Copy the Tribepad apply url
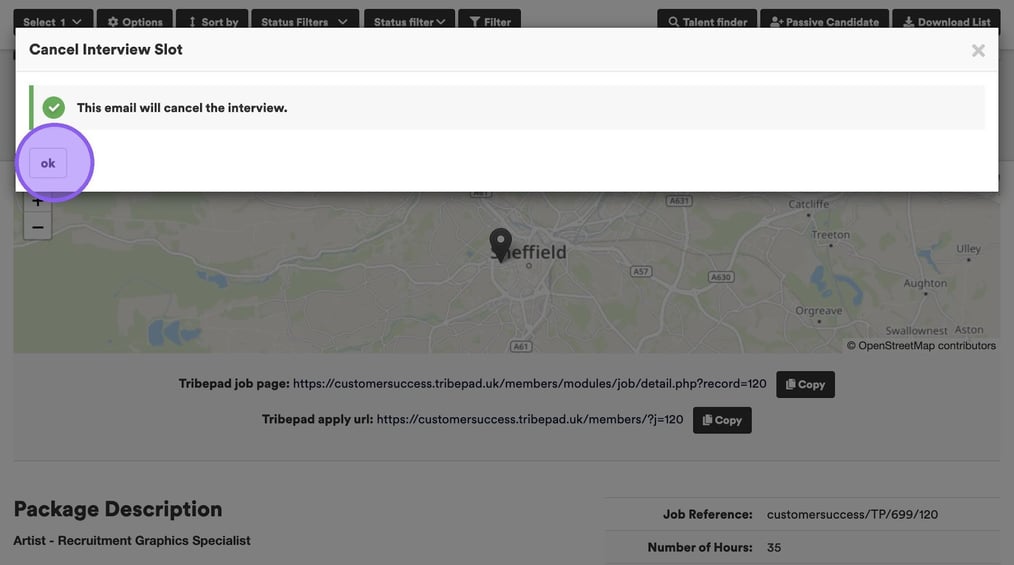1014x565 pixels. pos(721,420)
